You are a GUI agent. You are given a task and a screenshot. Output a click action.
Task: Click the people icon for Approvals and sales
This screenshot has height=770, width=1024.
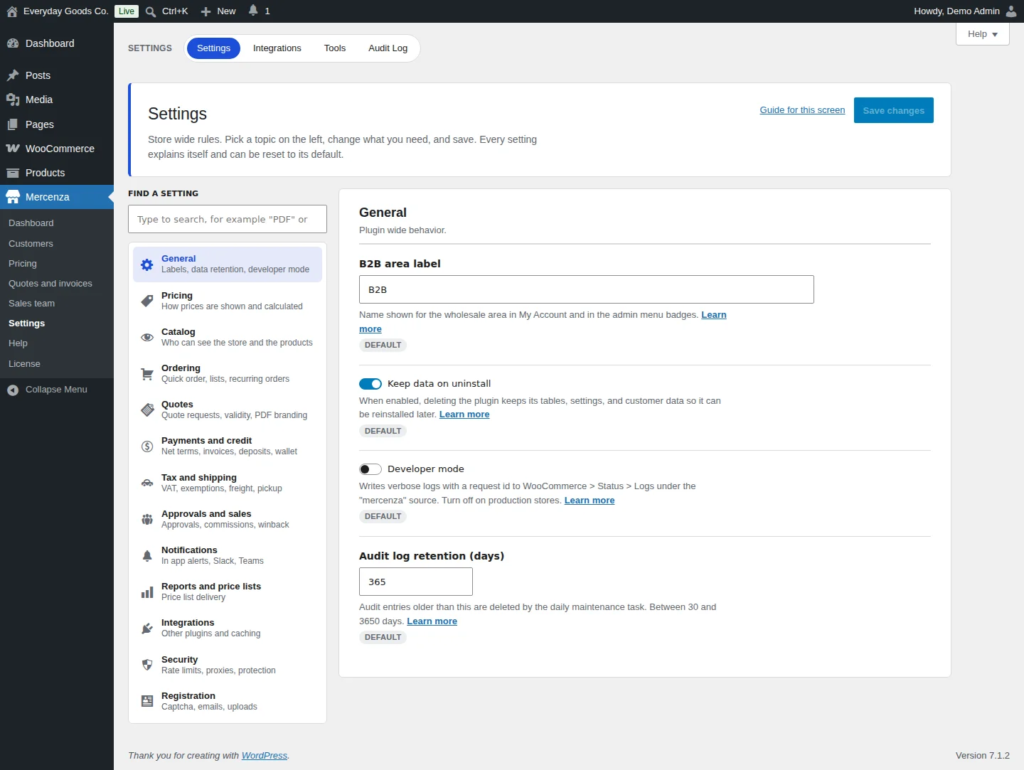(x=147, y=519)
